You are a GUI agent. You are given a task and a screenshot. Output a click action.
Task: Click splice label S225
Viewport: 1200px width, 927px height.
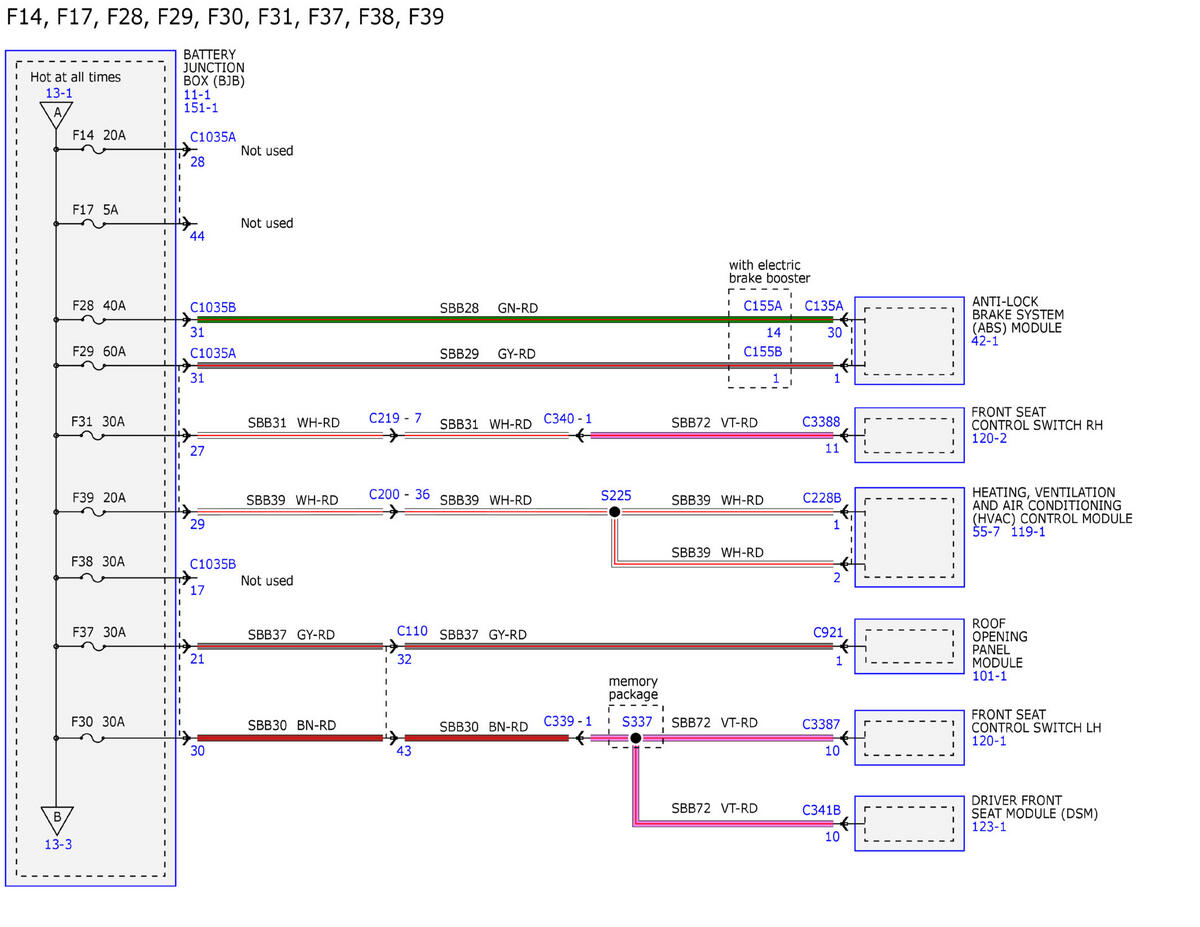pos(616,495)
